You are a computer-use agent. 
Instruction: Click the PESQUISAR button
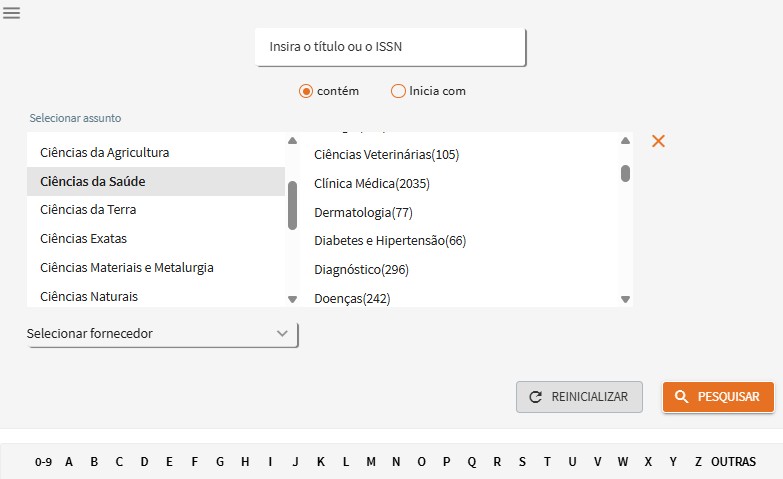(x=718, y=397)
